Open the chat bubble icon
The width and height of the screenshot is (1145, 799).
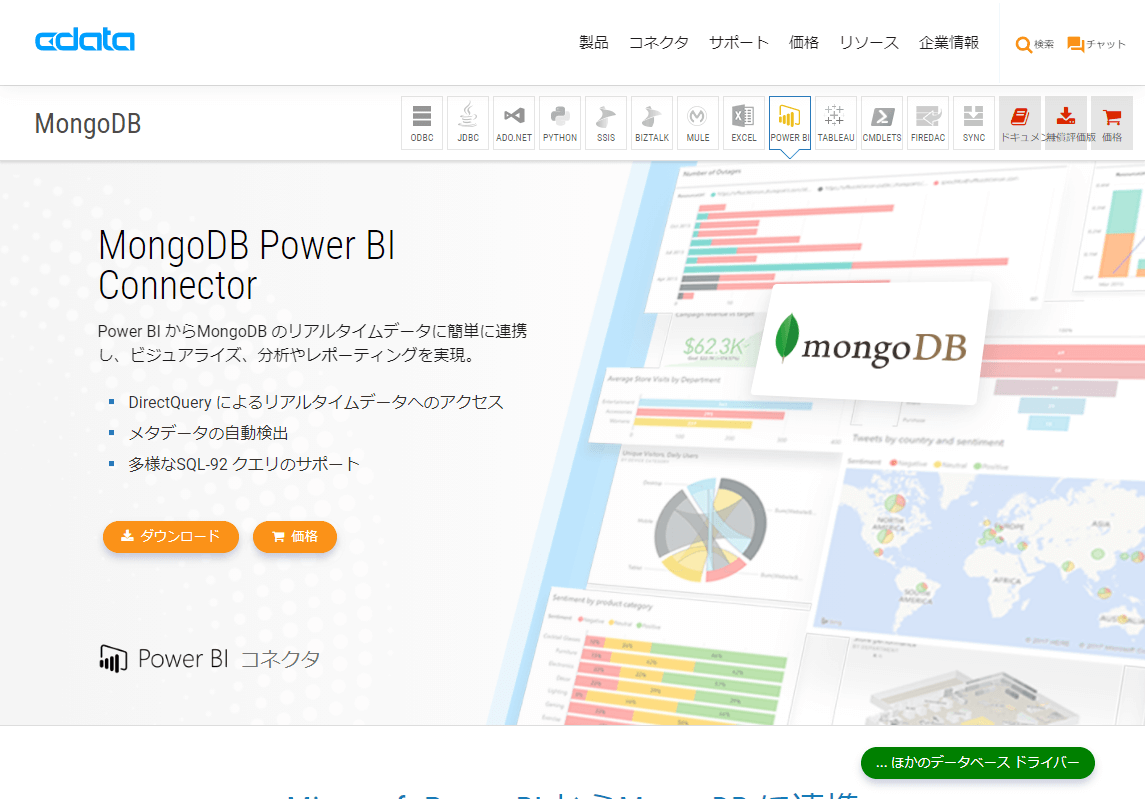1075,45
